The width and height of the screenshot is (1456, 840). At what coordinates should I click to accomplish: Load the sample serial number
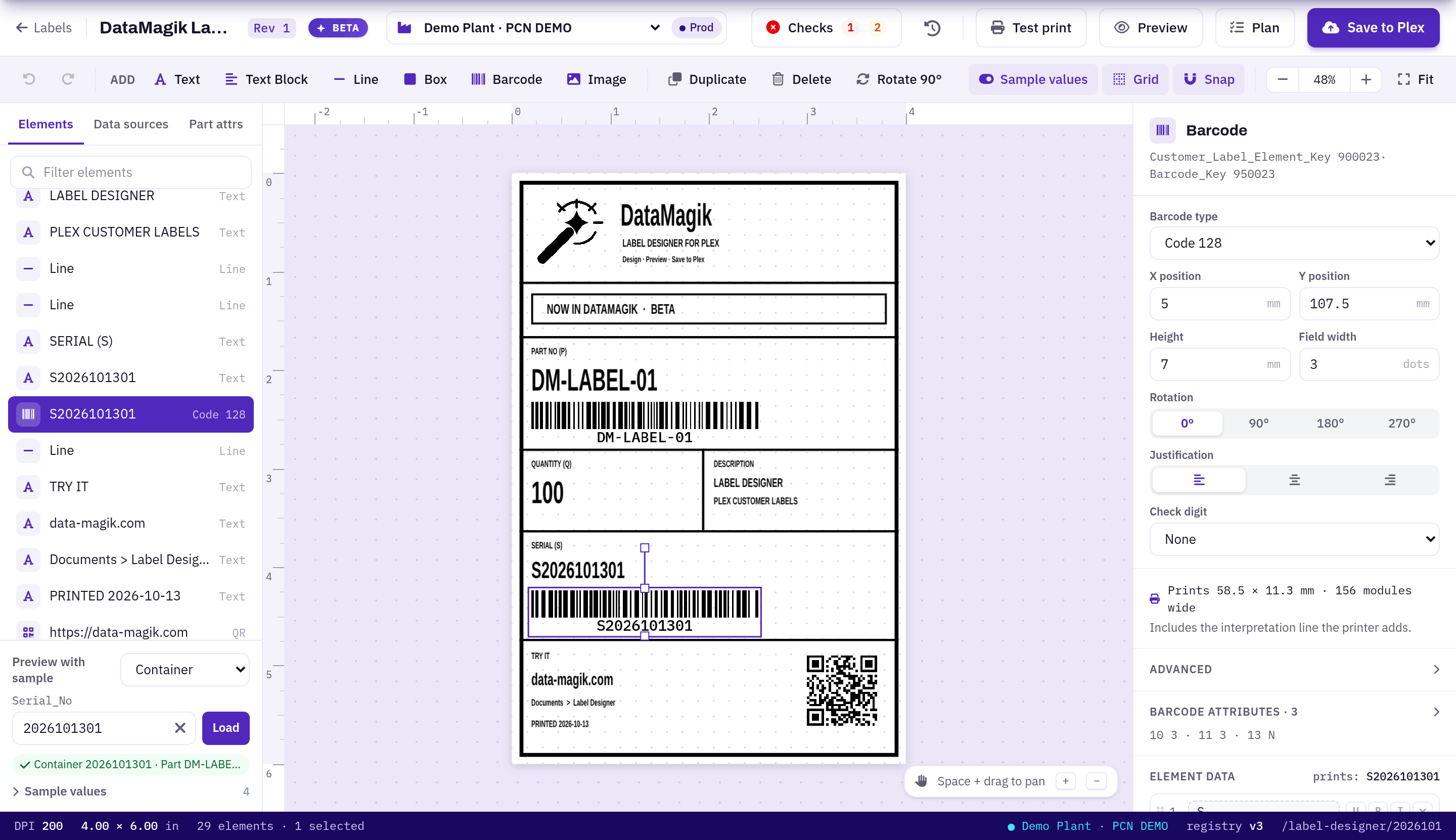(x=225, y=727)
